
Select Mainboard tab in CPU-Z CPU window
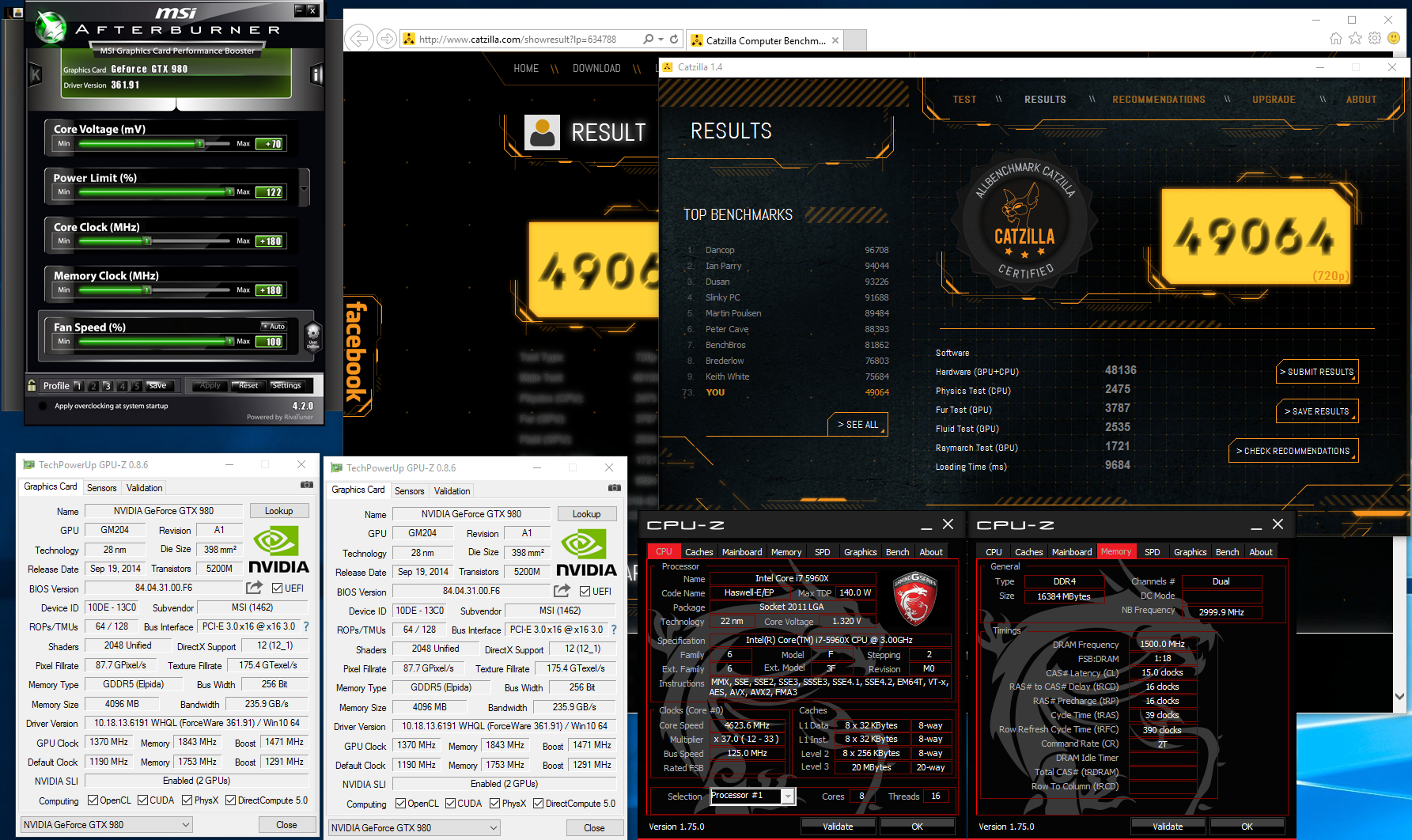(742, 552)
